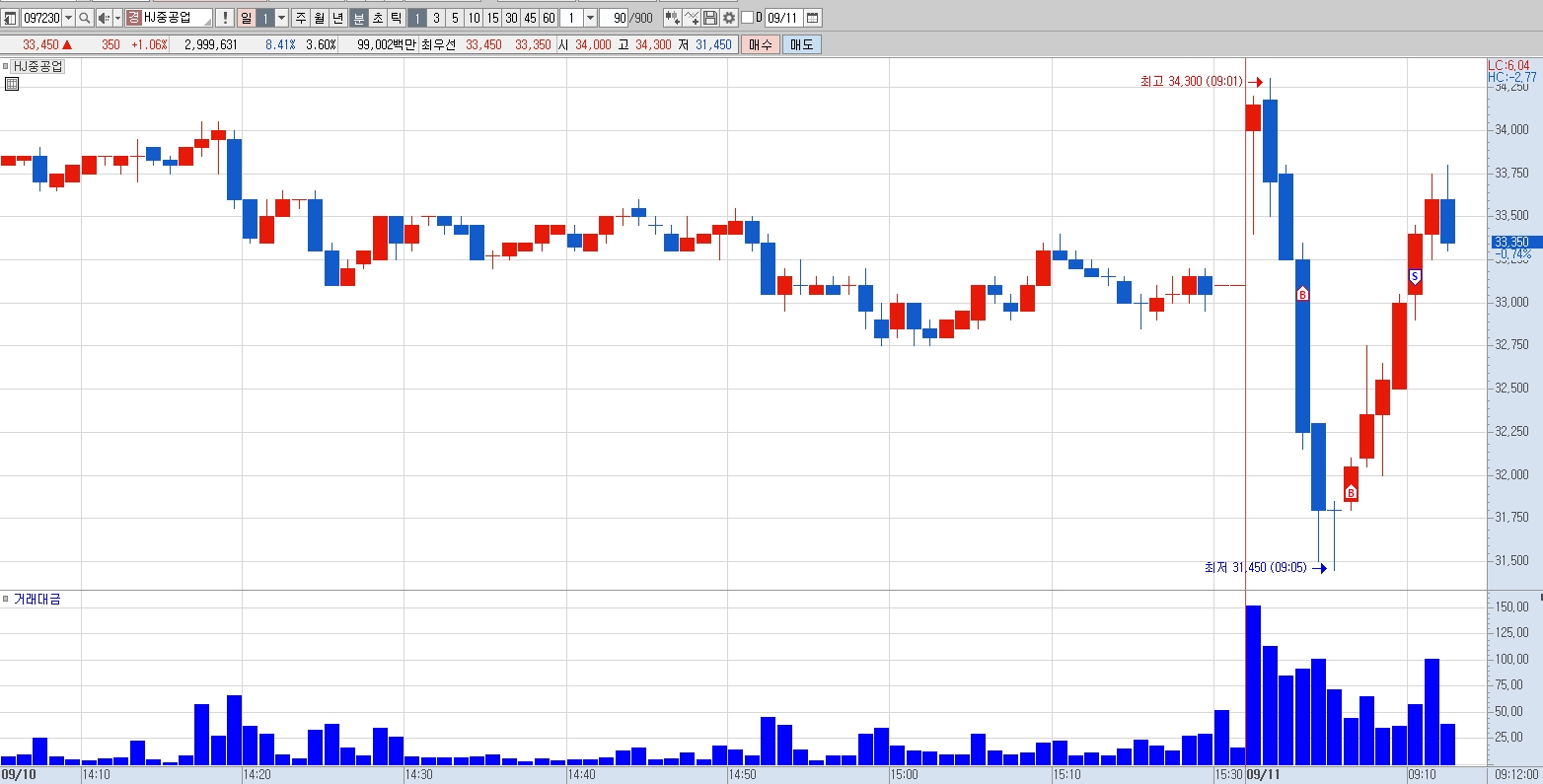Switch chart to 틱 (tick) mode

pos(396,18)
